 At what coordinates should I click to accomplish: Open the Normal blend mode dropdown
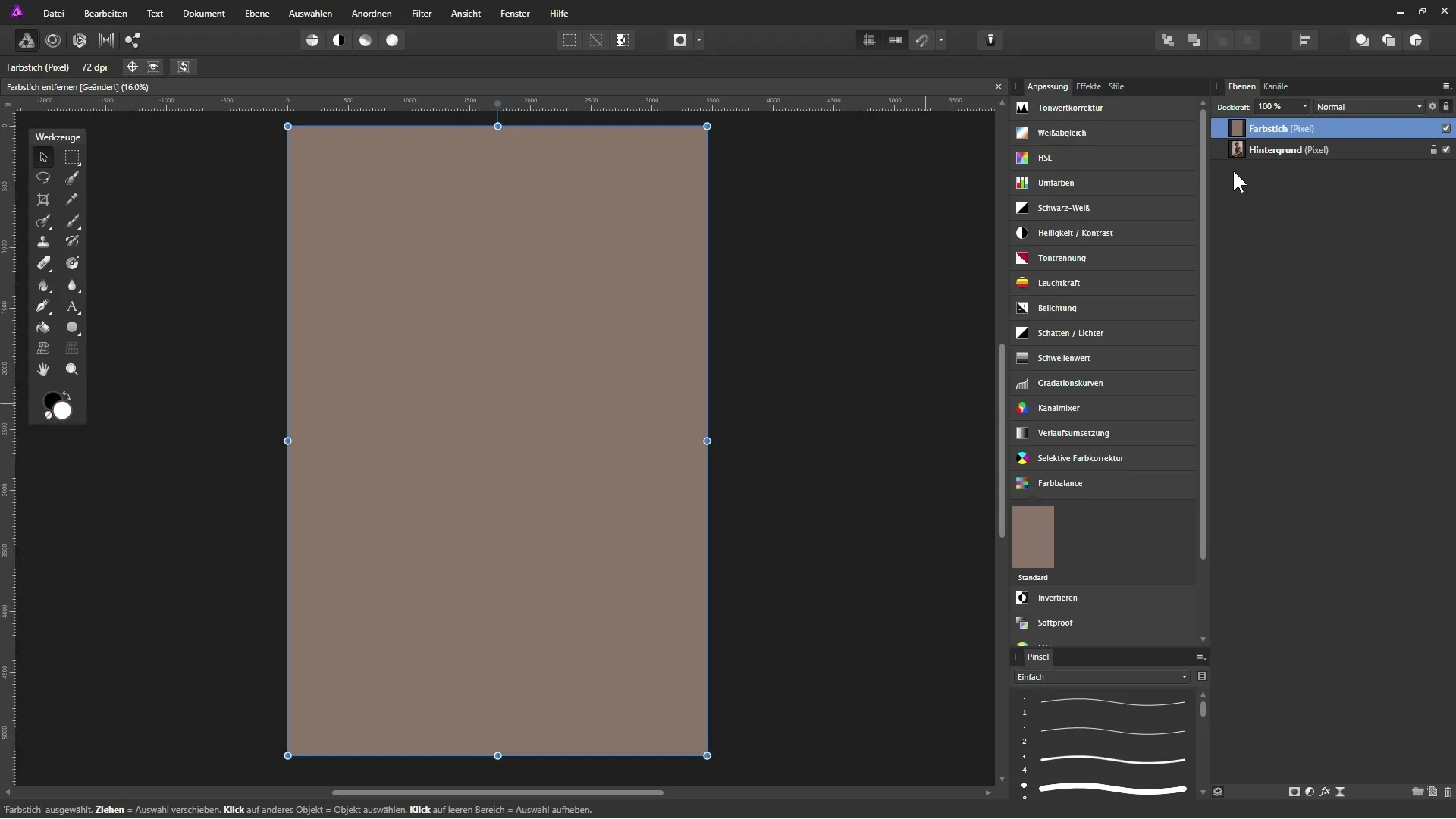(1370, 106)
